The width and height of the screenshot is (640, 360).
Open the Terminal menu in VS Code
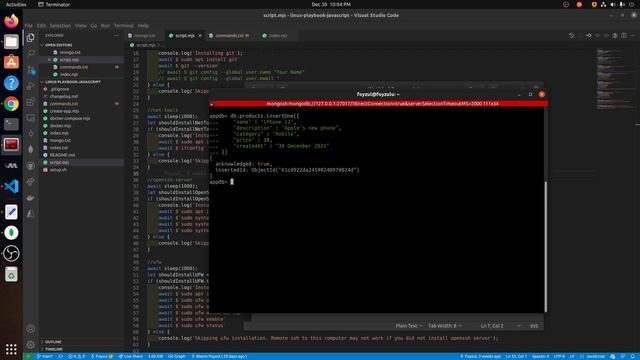124,25
